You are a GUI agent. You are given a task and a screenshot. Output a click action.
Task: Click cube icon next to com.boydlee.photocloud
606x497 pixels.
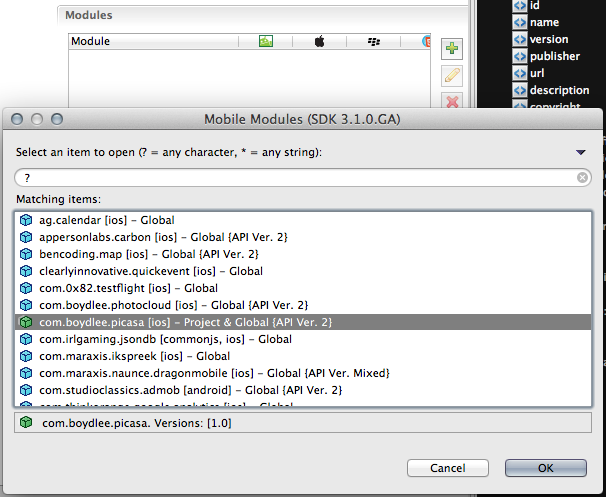26,305
